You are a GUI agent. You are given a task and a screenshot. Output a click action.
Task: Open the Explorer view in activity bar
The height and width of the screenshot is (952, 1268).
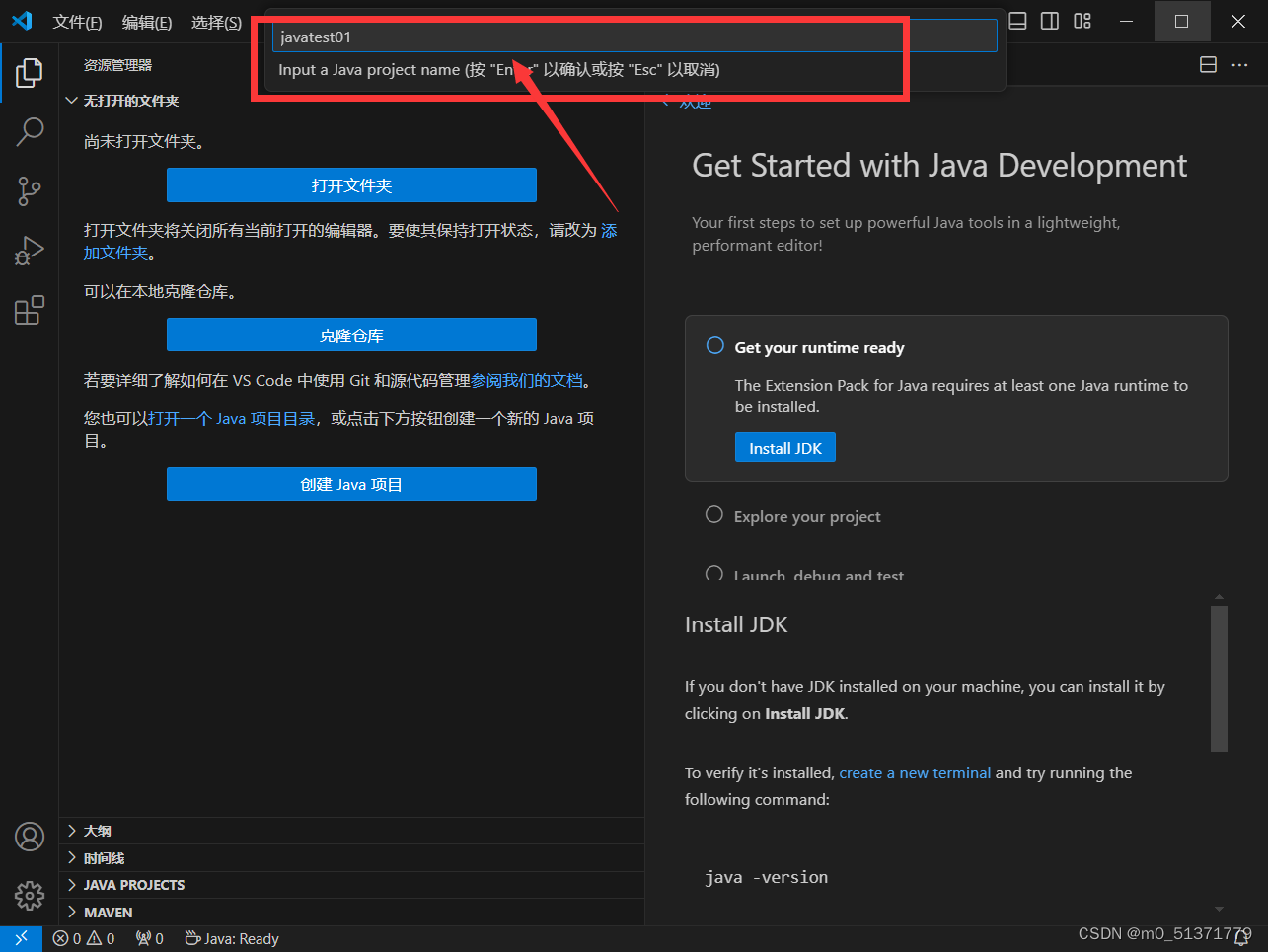[x=30, y=72]
